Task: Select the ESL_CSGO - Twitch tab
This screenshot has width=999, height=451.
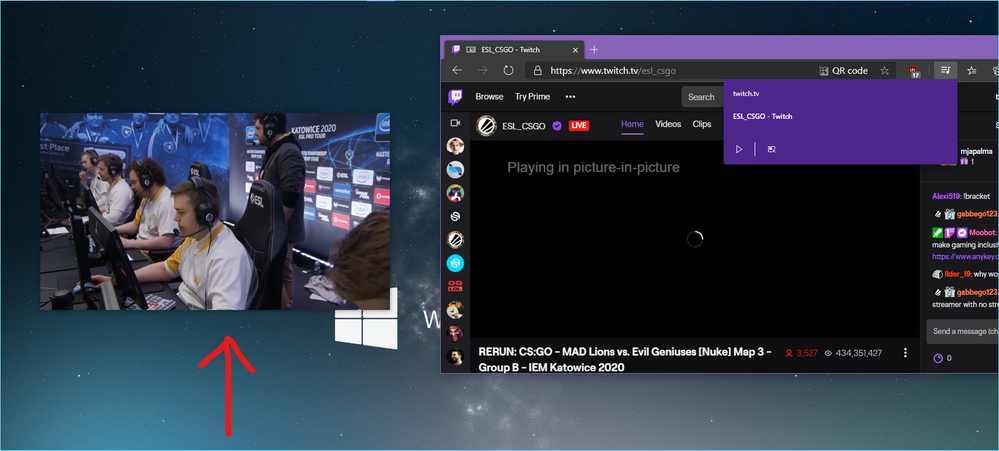Action: [x=515, y=49]
